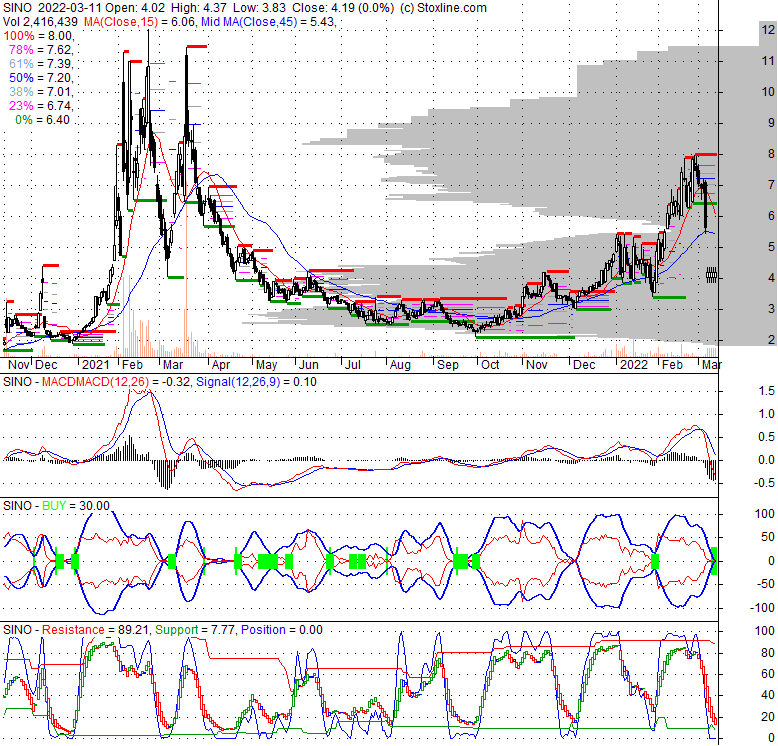Click the 8 mark on the price axis
Screen dimensions: 778x746
tap(771, 154)
